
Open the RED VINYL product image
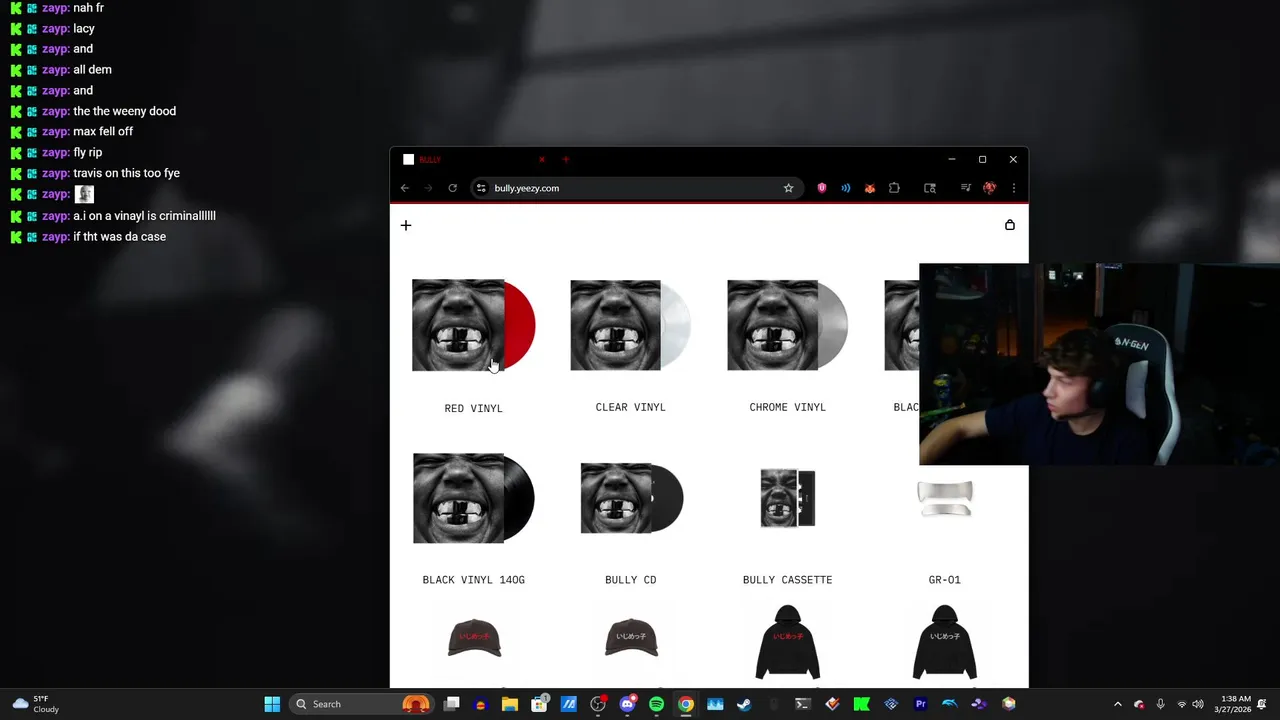(x=474, y=325)
